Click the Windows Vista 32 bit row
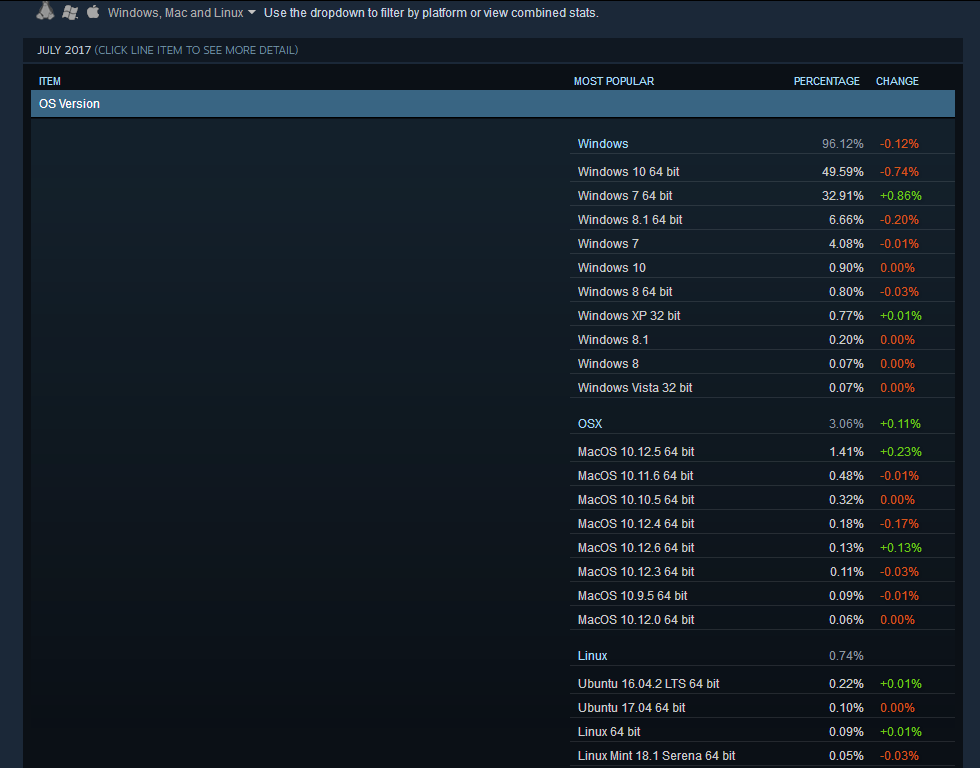Screen dimensions: 980x768 762,387
